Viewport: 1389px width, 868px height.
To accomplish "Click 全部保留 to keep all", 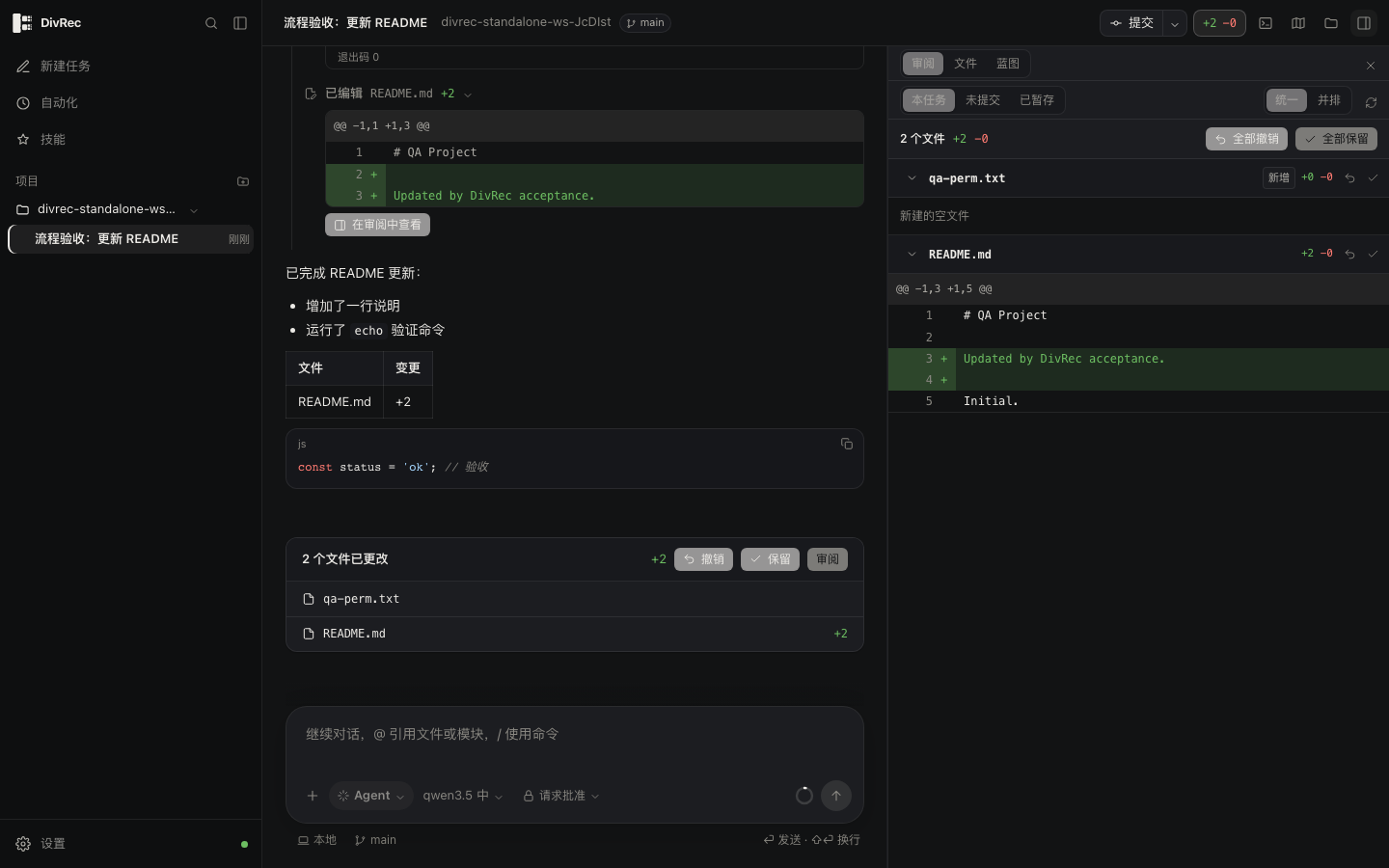I will point(1336,139).
